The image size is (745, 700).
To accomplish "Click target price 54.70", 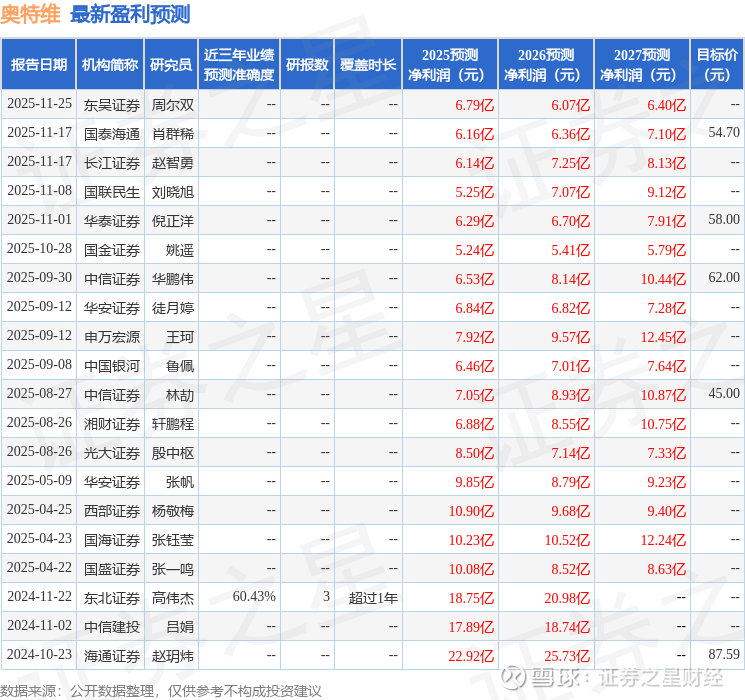I will tap(724, 133).
